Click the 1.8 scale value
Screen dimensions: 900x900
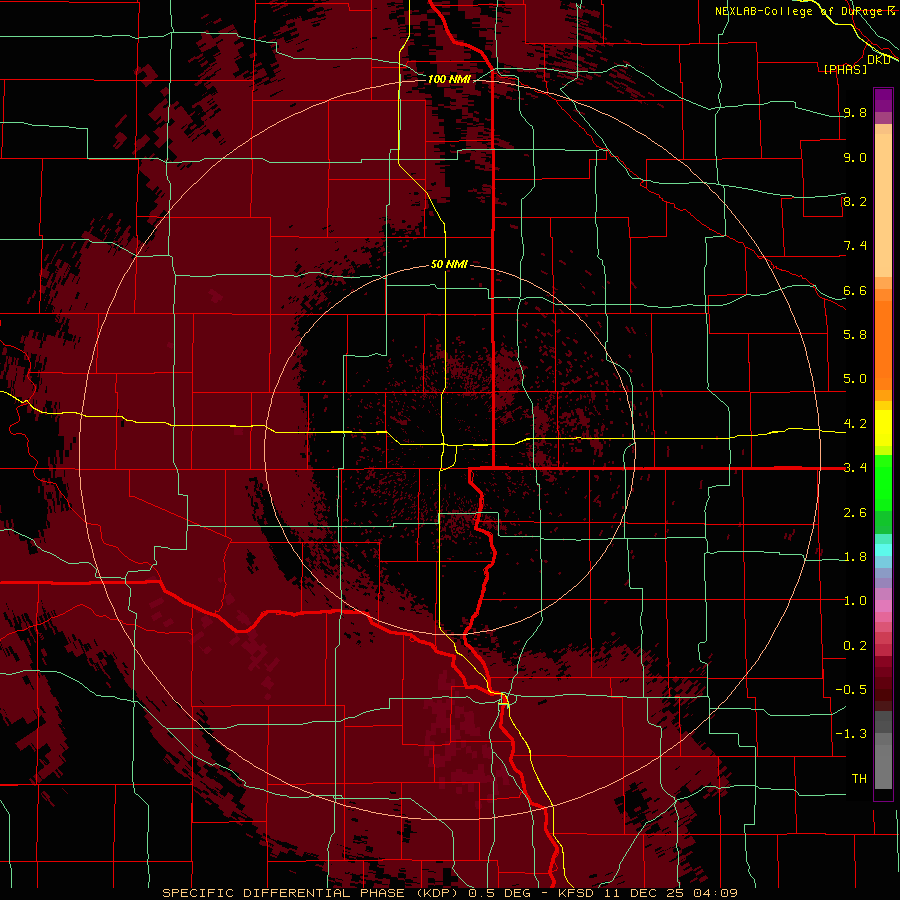pyautogui.click(x=855, y=557)
